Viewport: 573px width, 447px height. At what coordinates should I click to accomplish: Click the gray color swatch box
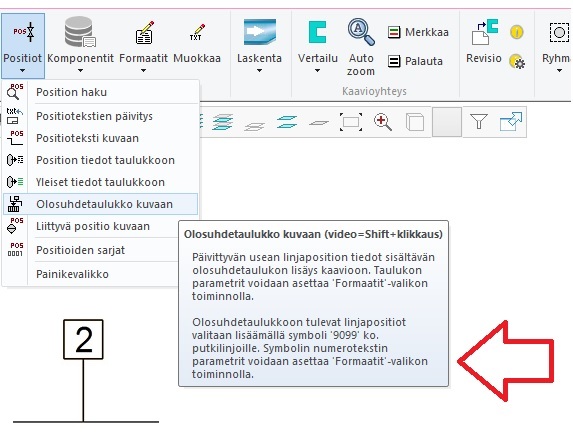pyautogui.click(x=447, y=122)
